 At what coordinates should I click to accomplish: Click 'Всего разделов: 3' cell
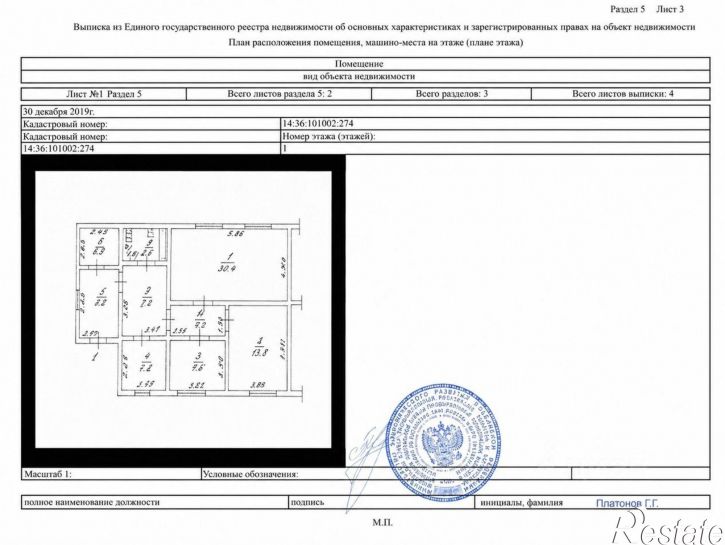tap(451, 94)
